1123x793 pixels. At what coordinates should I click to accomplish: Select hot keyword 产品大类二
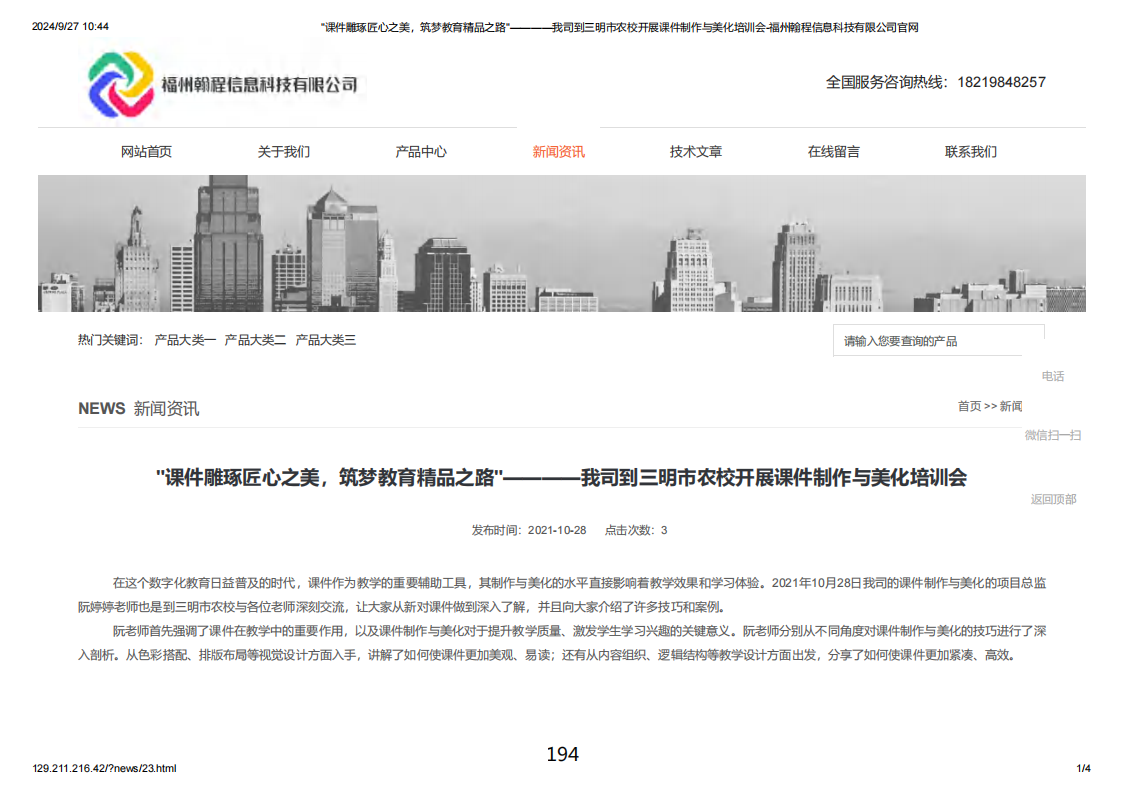255,340
